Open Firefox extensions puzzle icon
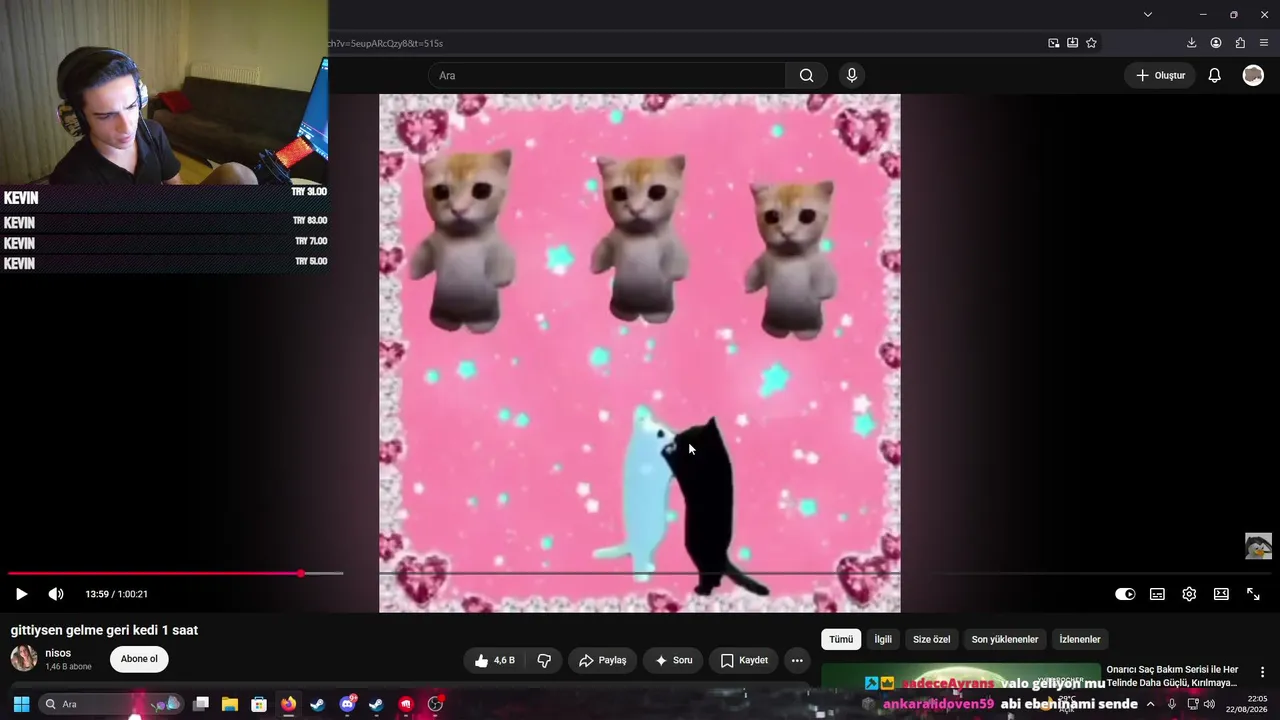This screenshot has width=1280, height=720. point(1240,43)
